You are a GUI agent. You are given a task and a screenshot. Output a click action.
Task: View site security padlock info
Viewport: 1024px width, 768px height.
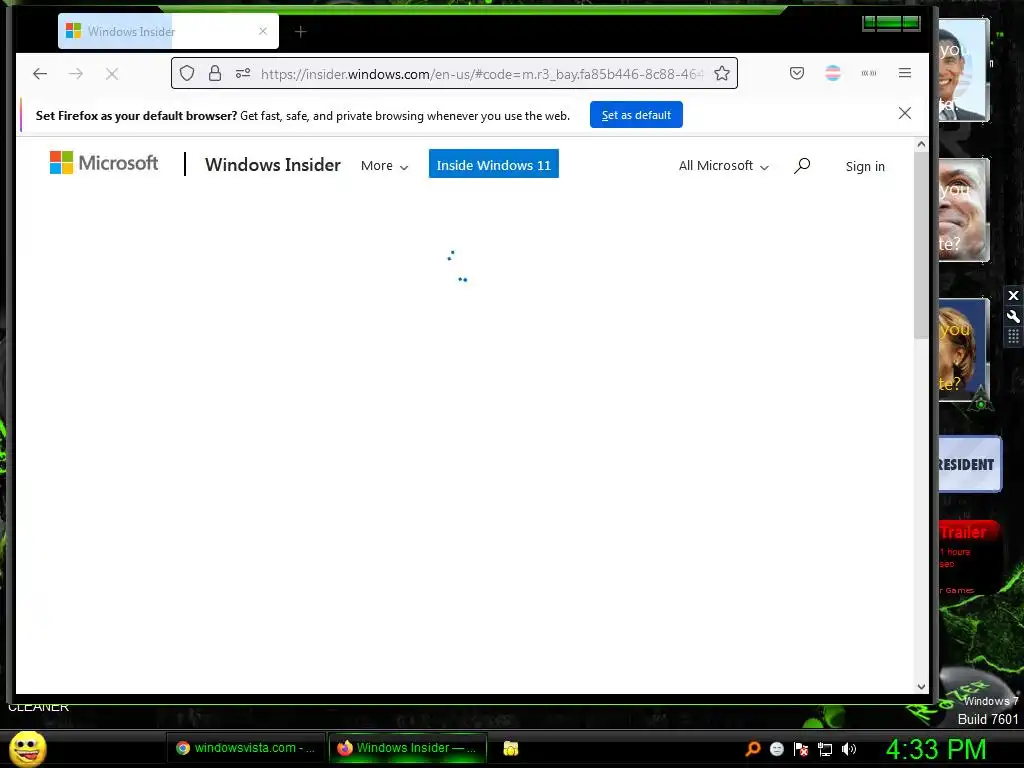215,73
